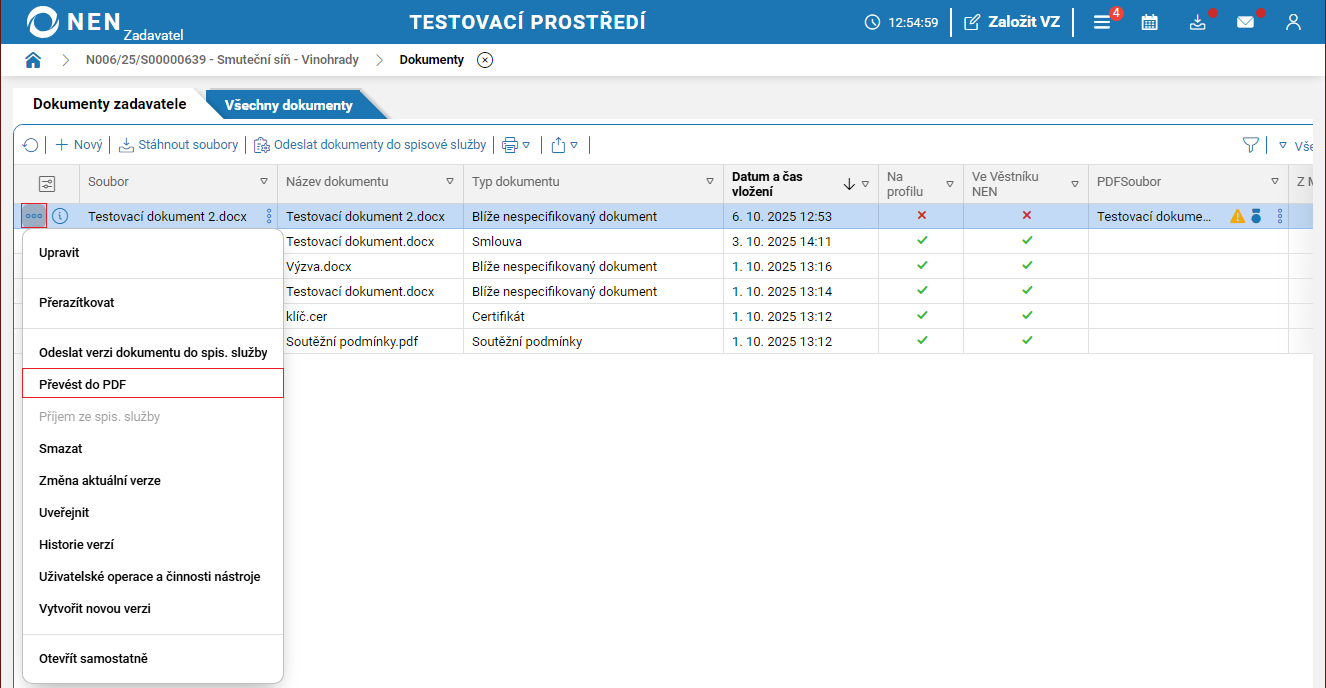The width and height of the screenshot is (1326, 688).
Task: Click the Nový button in toolbar
Action: [x=79, y=145]
